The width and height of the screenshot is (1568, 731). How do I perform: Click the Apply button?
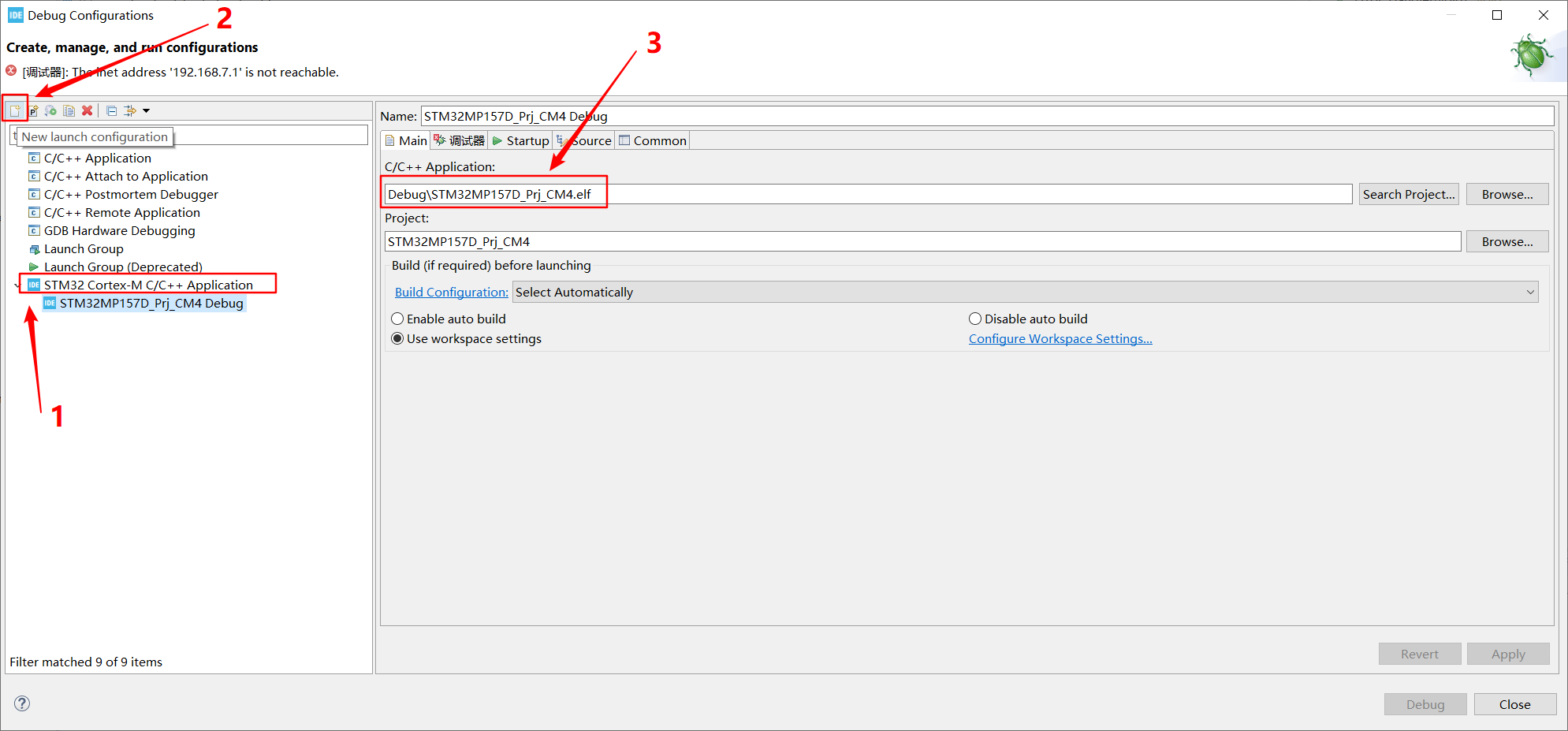click(1508, 654)
